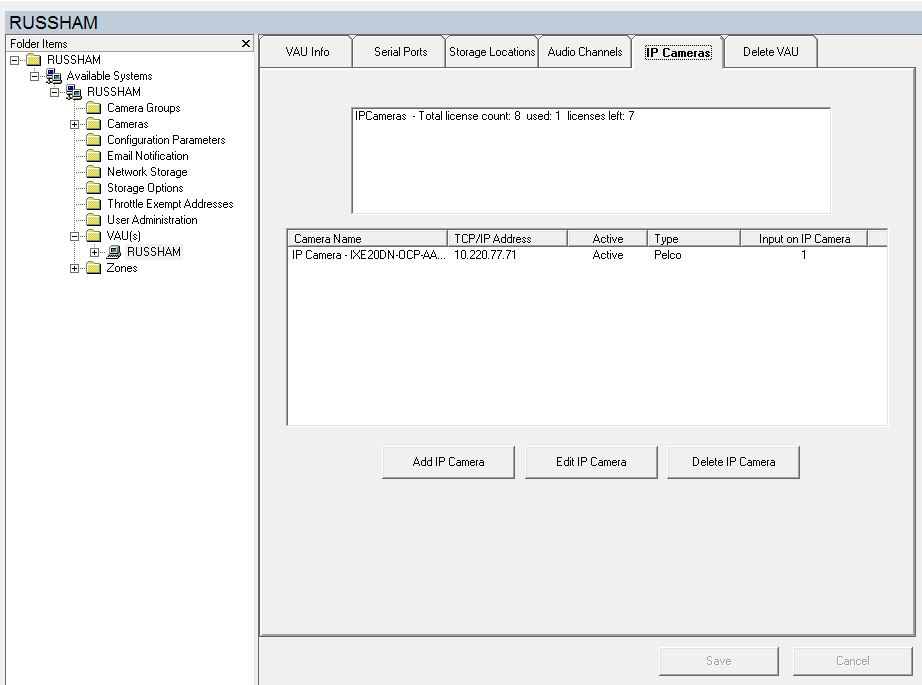This screenshot has width=922, height=685.
Task: Open the Throttle Exempt Addresses folder icon
Action: [x=93, y=203]
